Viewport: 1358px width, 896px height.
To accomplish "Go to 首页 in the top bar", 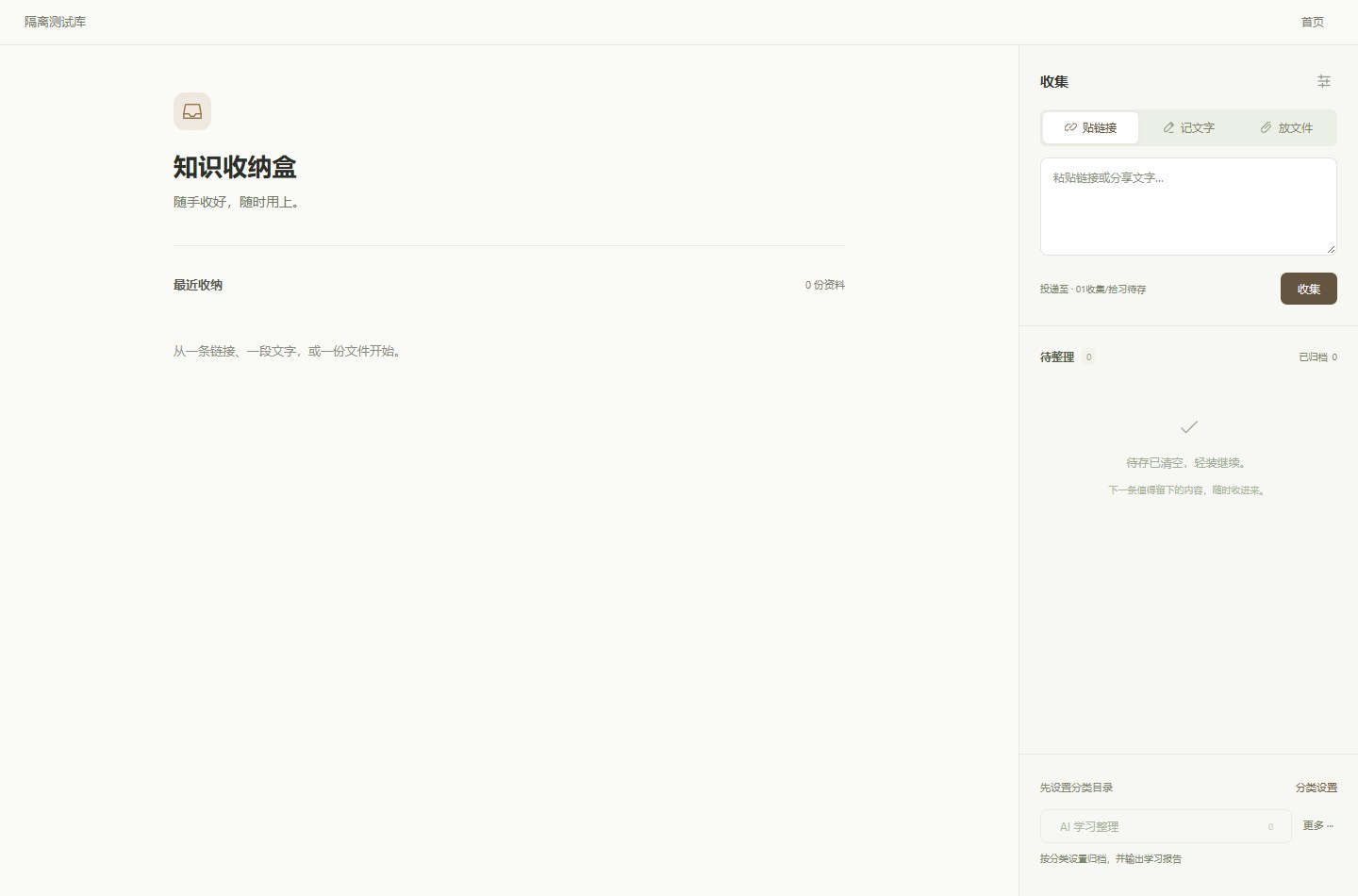I will (1313, 22).
